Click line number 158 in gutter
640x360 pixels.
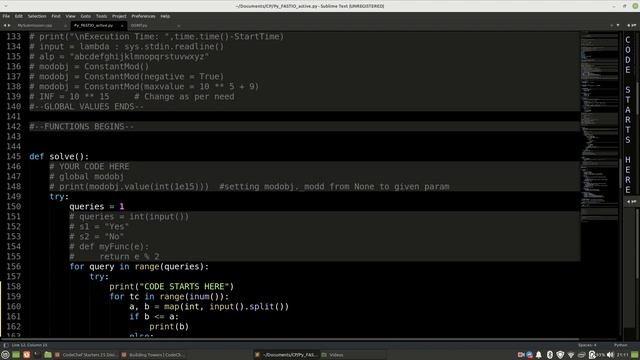click(x=13, y=287)
